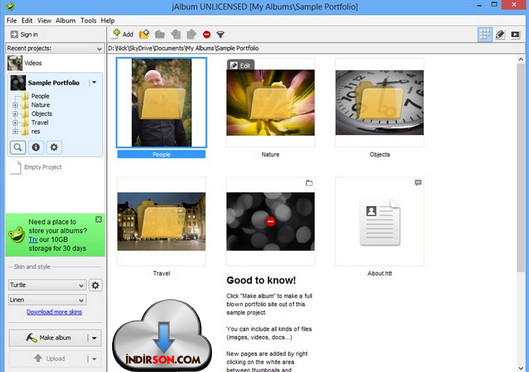Click the search magnifier icon
This screenshot has width=529, height=372.
pos(18,147)
